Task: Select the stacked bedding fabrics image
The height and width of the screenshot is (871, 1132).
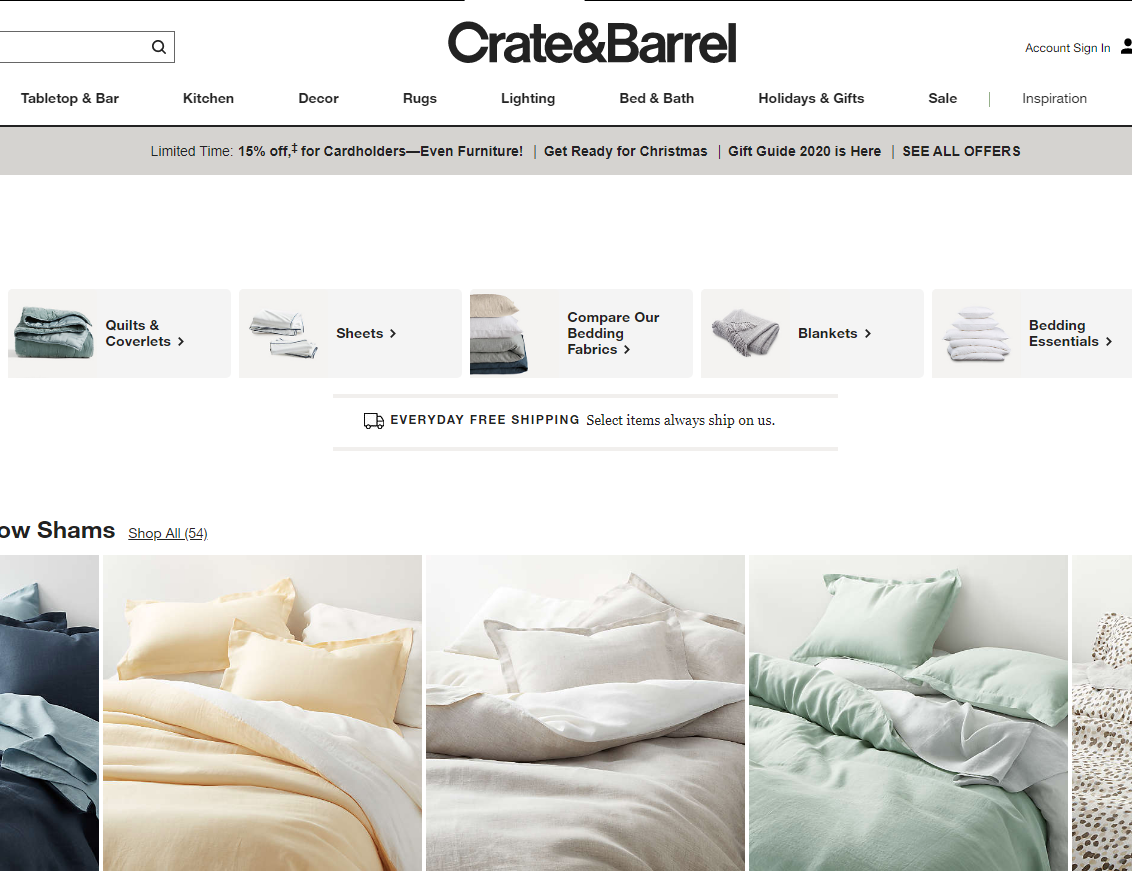Action: 499,334
